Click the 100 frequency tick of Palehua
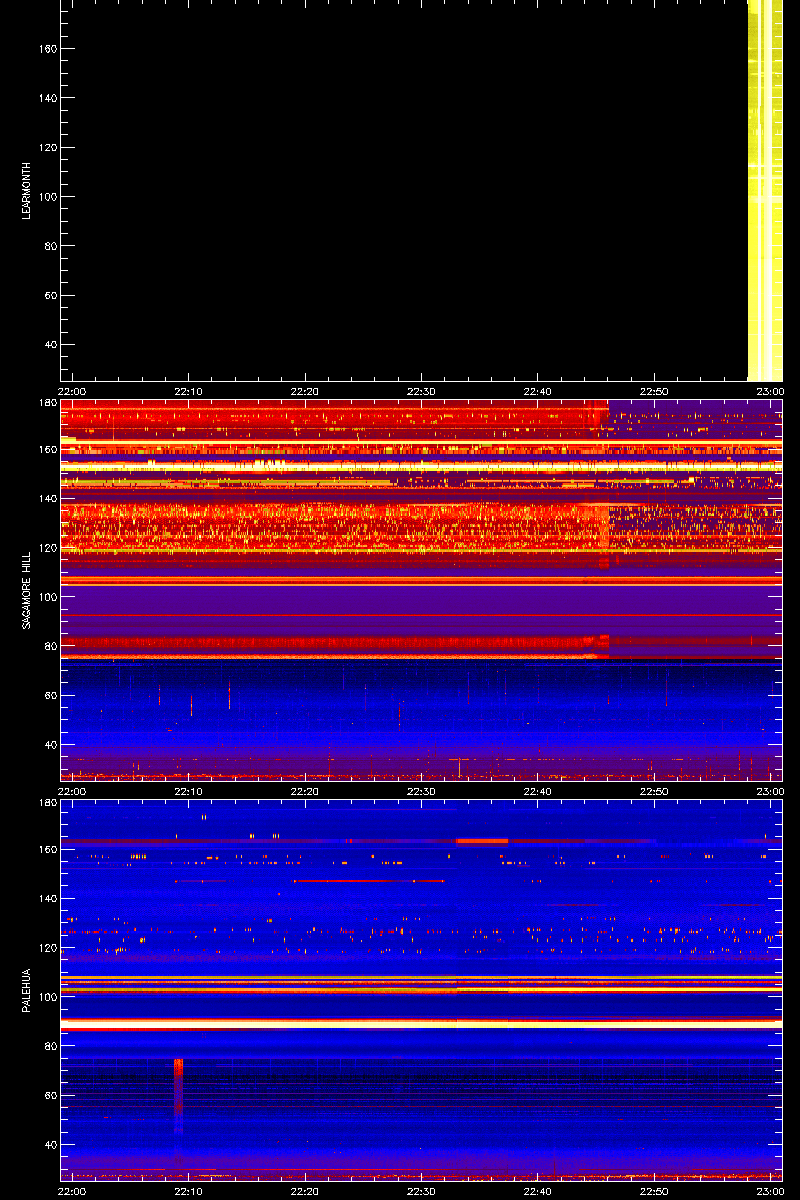 48,997
